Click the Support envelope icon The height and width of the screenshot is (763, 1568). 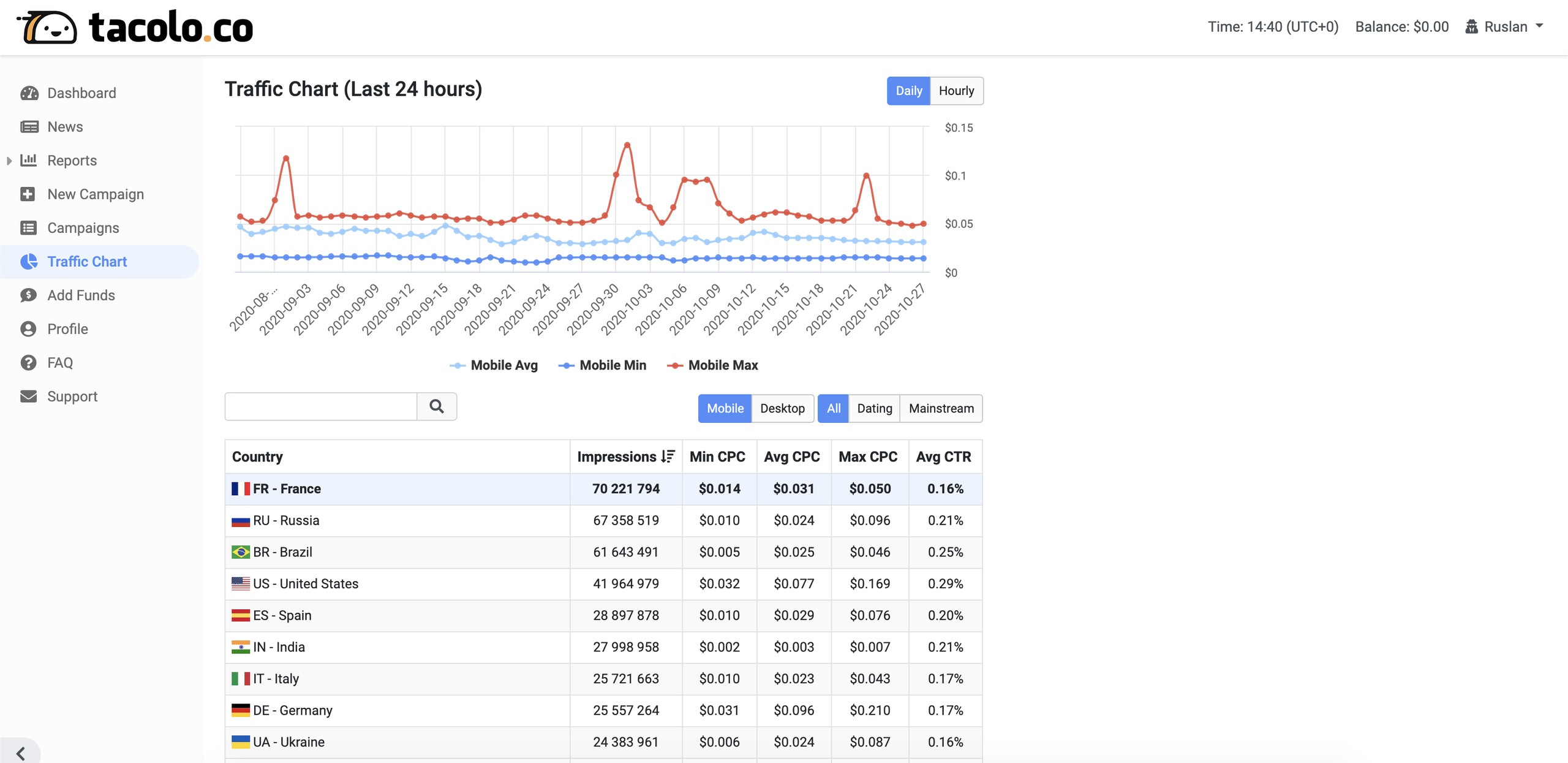28,397
